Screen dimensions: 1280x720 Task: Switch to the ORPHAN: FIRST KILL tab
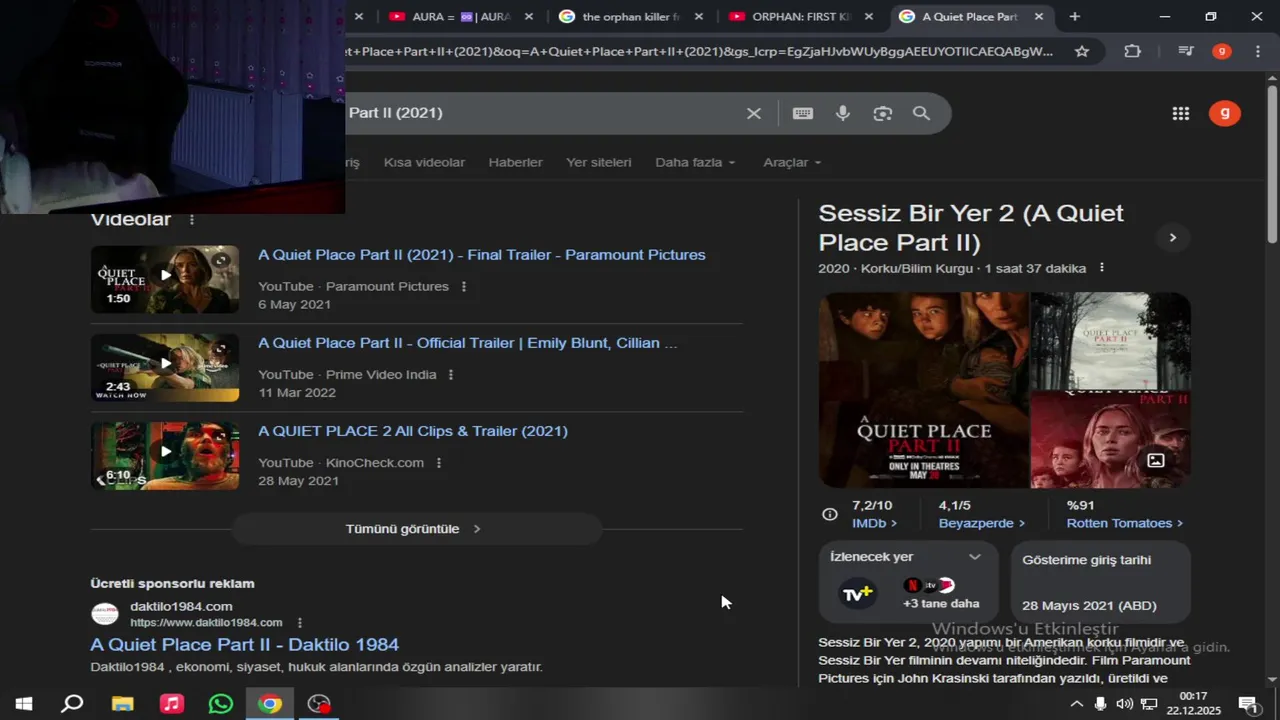point(802,17)
